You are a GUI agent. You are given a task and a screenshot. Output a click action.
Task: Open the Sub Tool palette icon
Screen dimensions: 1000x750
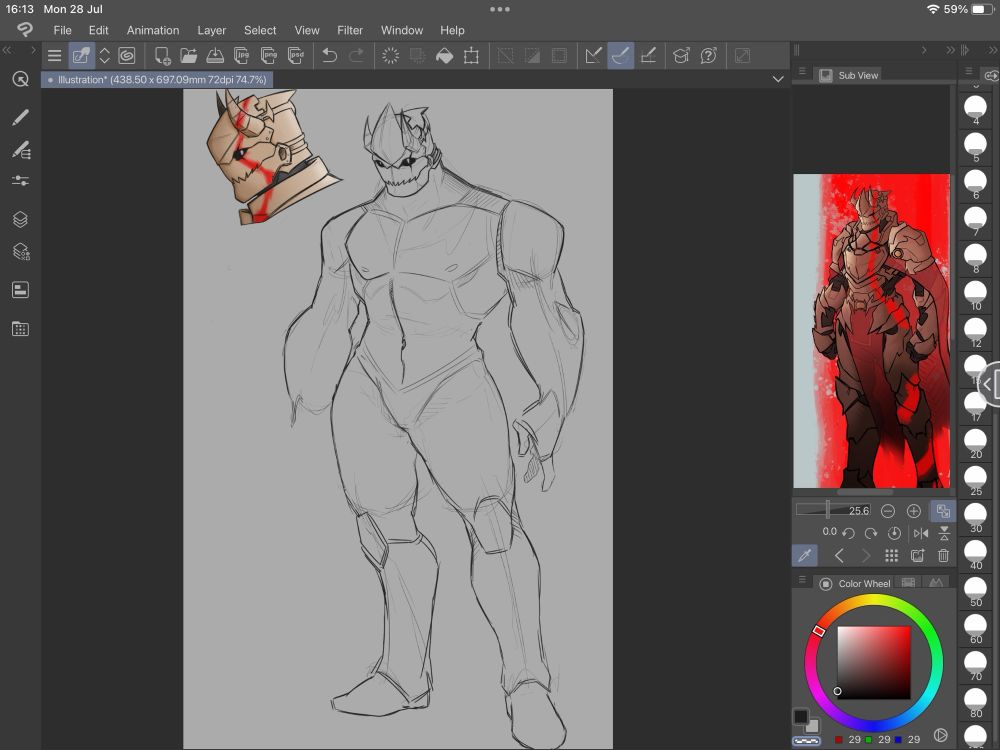(x=20, y=150)
